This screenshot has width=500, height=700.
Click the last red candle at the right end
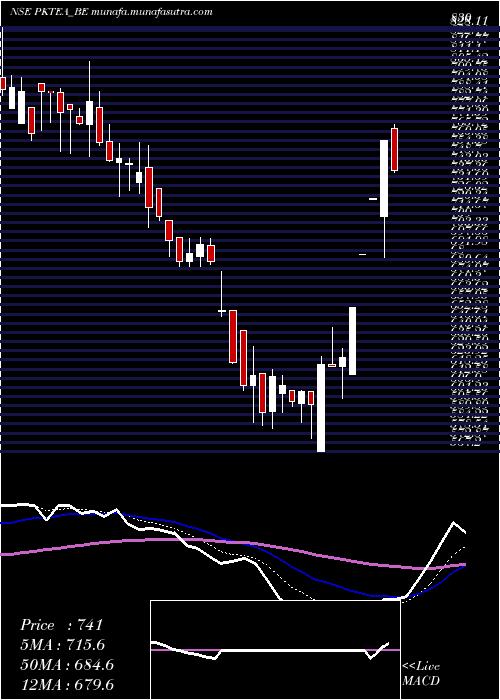[x=395, y=150]
